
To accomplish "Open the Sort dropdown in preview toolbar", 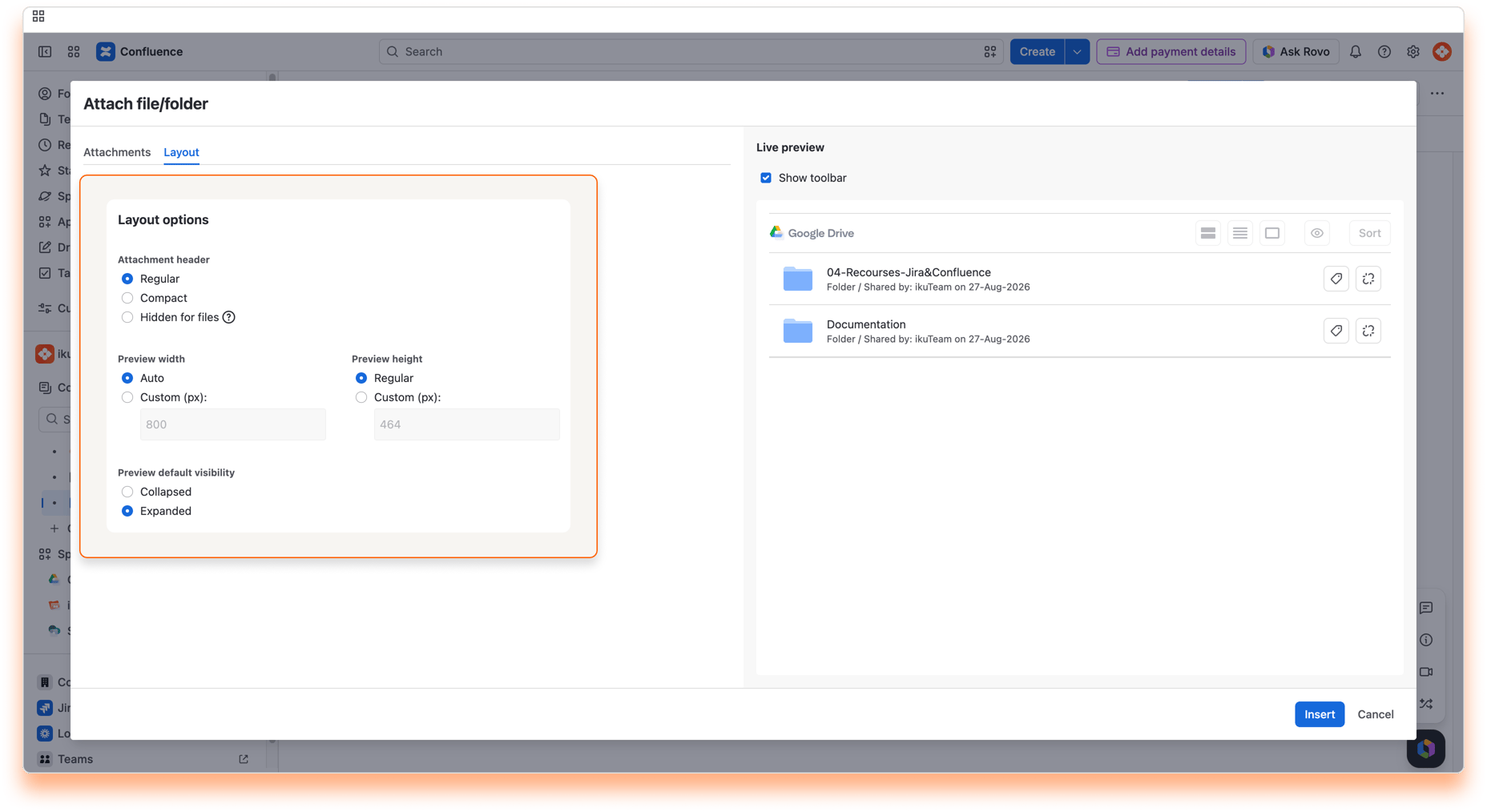I will point(1370,233).
